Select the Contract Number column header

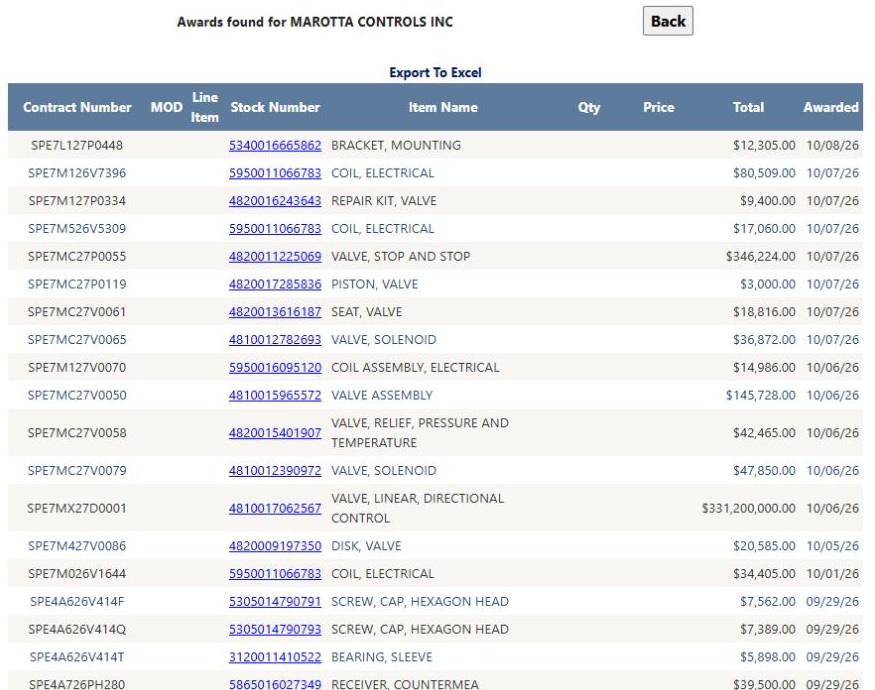tap(77, 107)
